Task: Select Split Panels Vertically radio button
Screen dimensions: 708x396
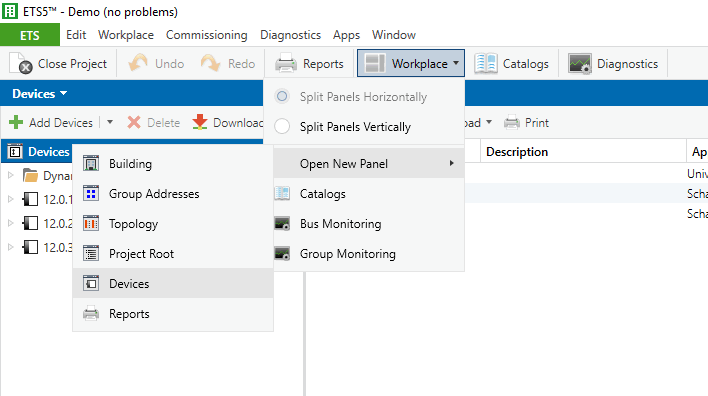Action: point(282,126)
